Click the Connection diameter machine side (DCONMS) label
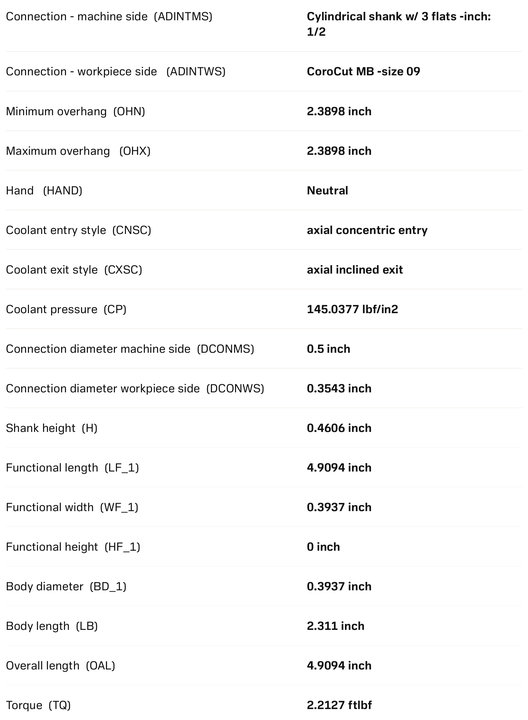The image size is (528, 720). [x=130, y=349]
